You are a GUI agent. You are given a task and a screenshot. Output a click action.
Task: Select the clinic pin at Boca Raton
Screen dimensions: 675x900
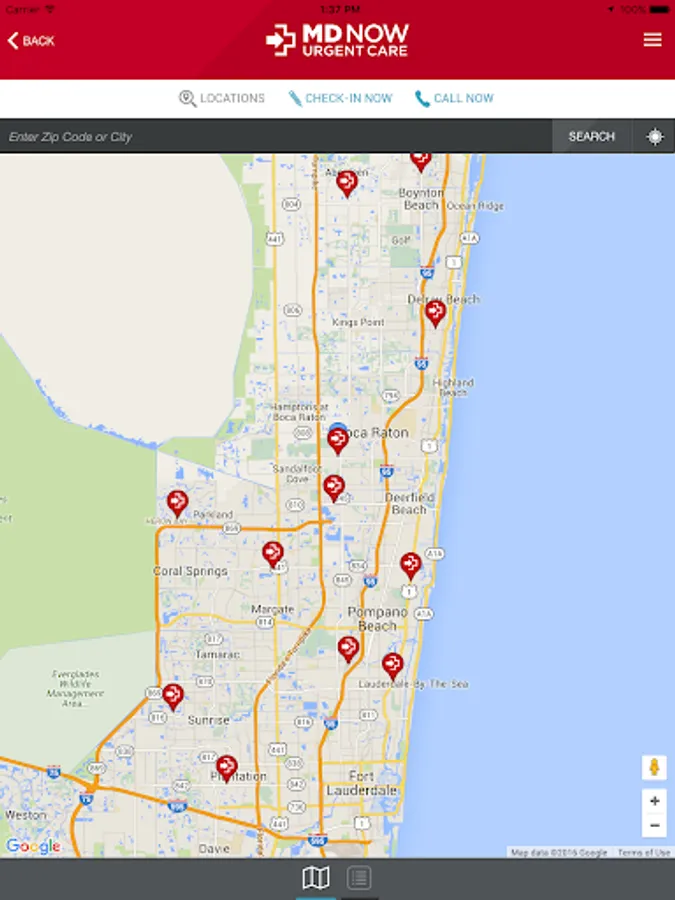(338, 440)
